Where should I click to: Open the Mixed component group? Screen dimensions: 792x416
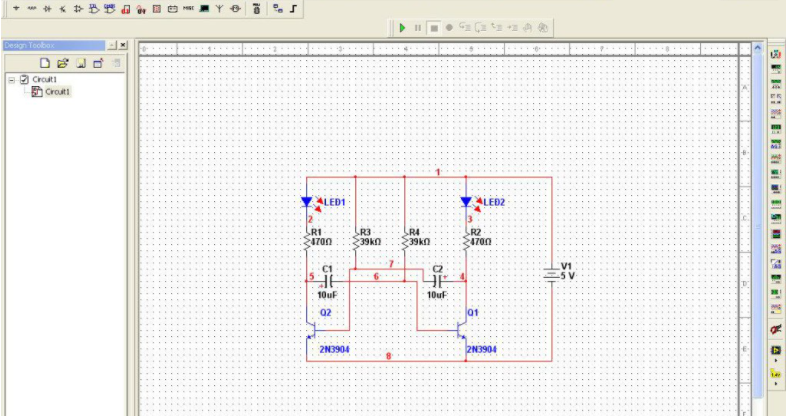[141, 9]
